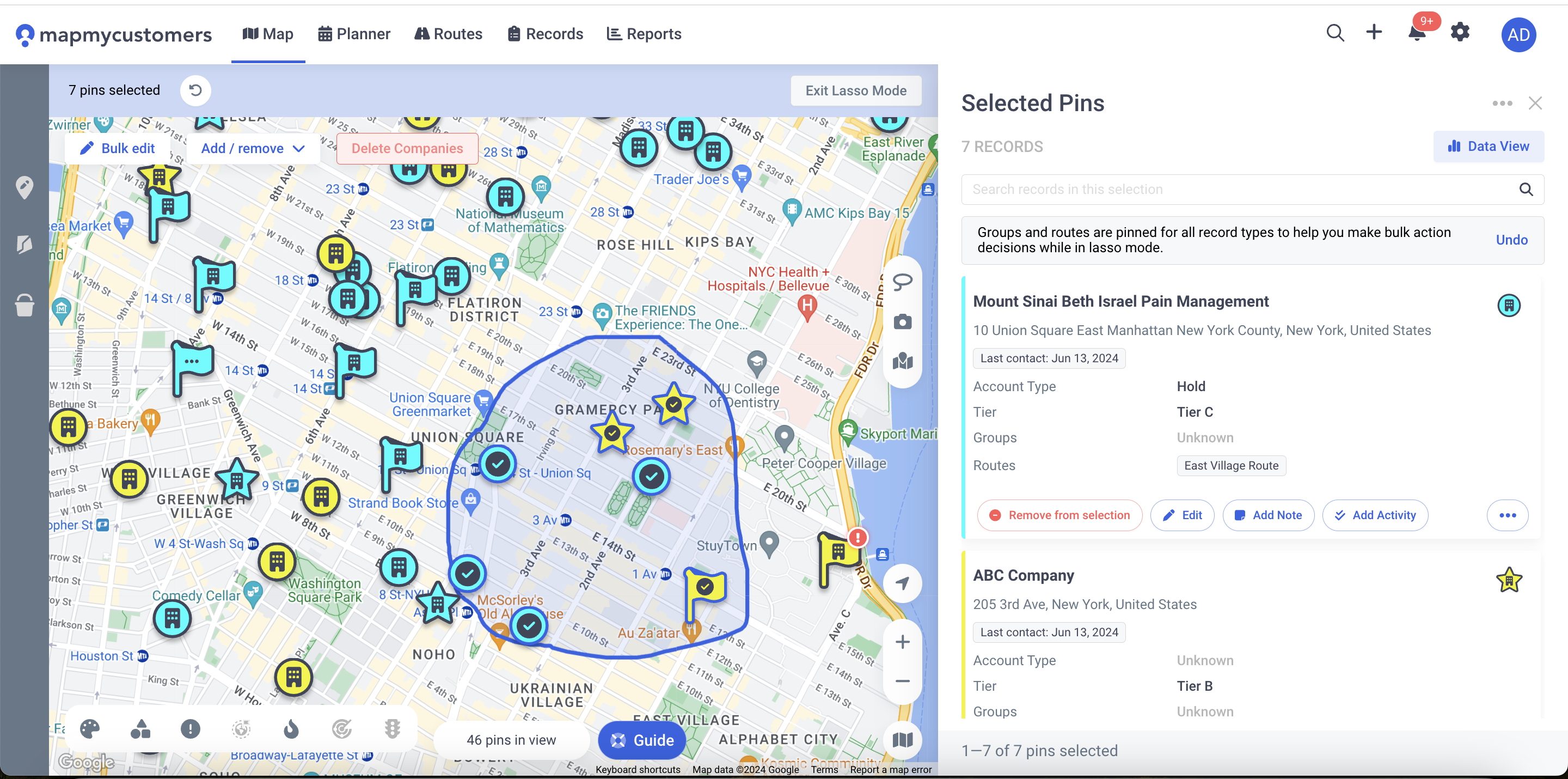This screenshot has width=1568, height=779.
Task: Click the '46 pins in view' indicator
Action: click(x=511, y=740)
